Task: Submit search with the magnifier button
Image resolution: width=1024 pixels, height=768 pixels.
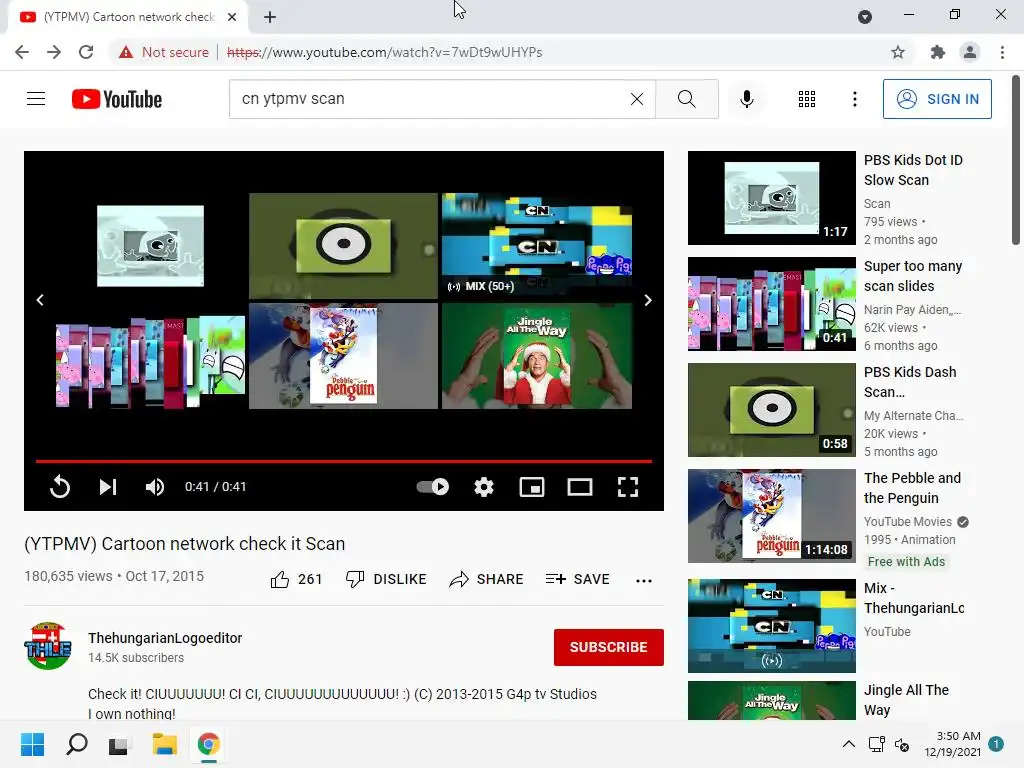Action: click(686, 99)
